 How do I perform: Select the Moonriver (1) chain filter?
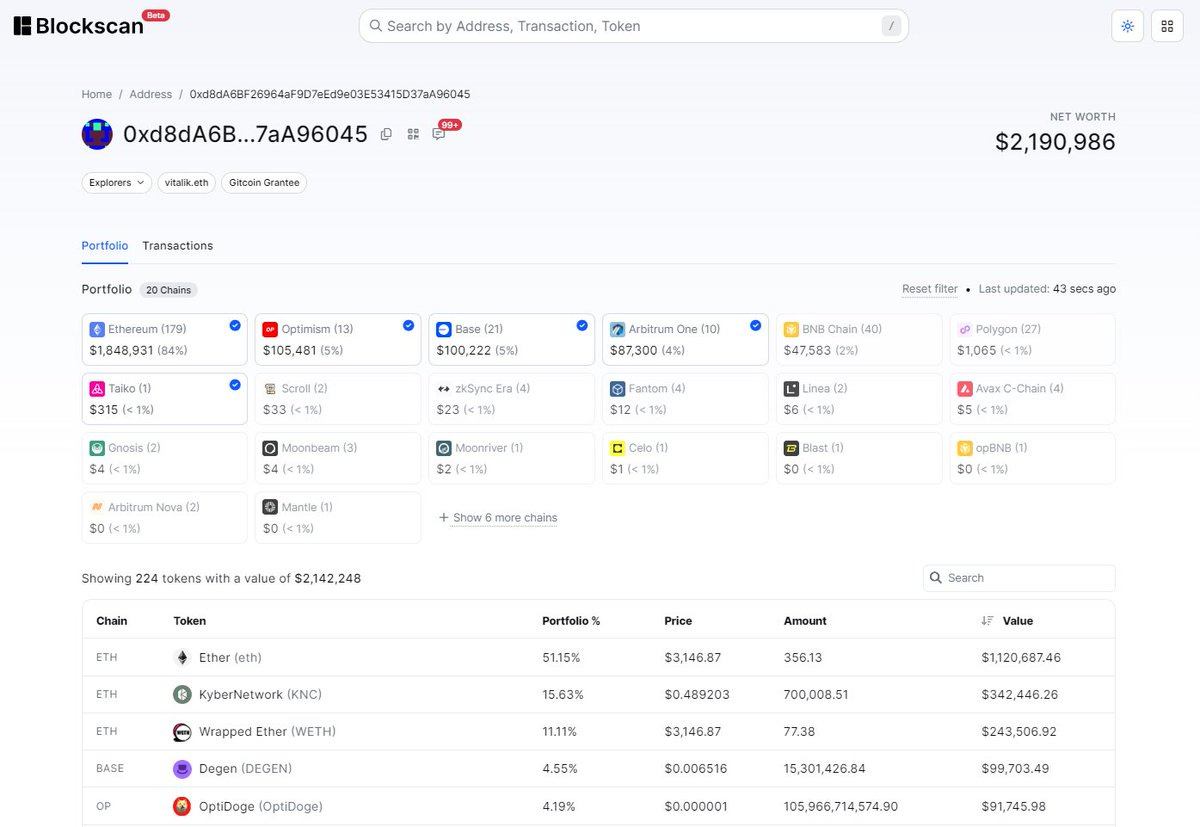tap(512, 458)
